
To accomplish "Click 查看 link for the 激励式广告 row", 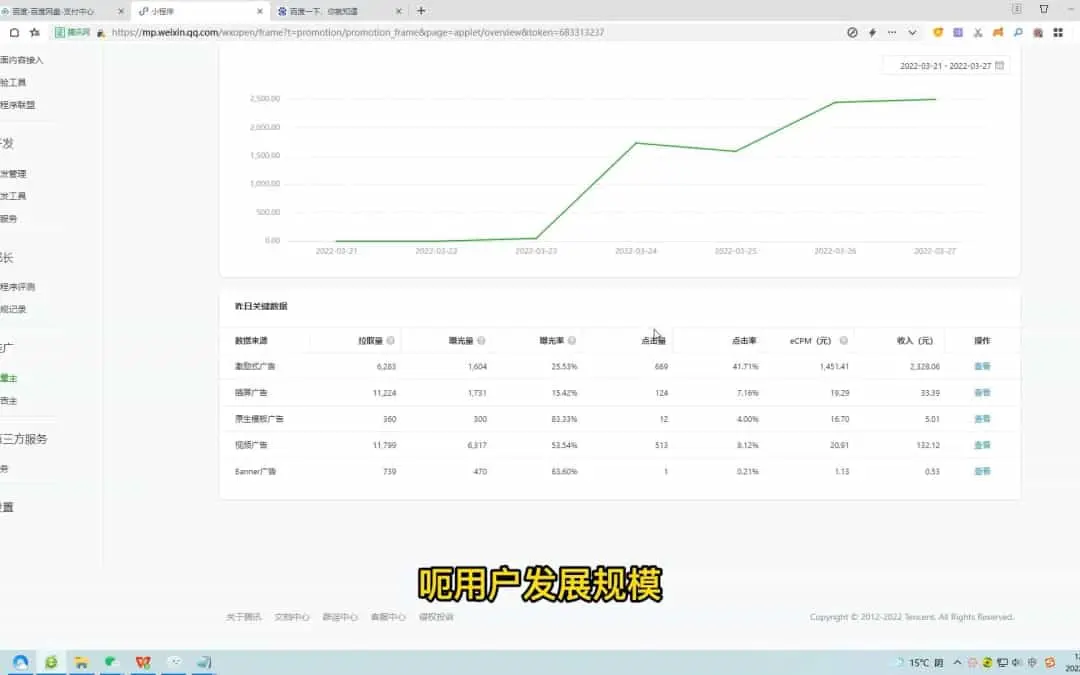I will pos(982,367).
